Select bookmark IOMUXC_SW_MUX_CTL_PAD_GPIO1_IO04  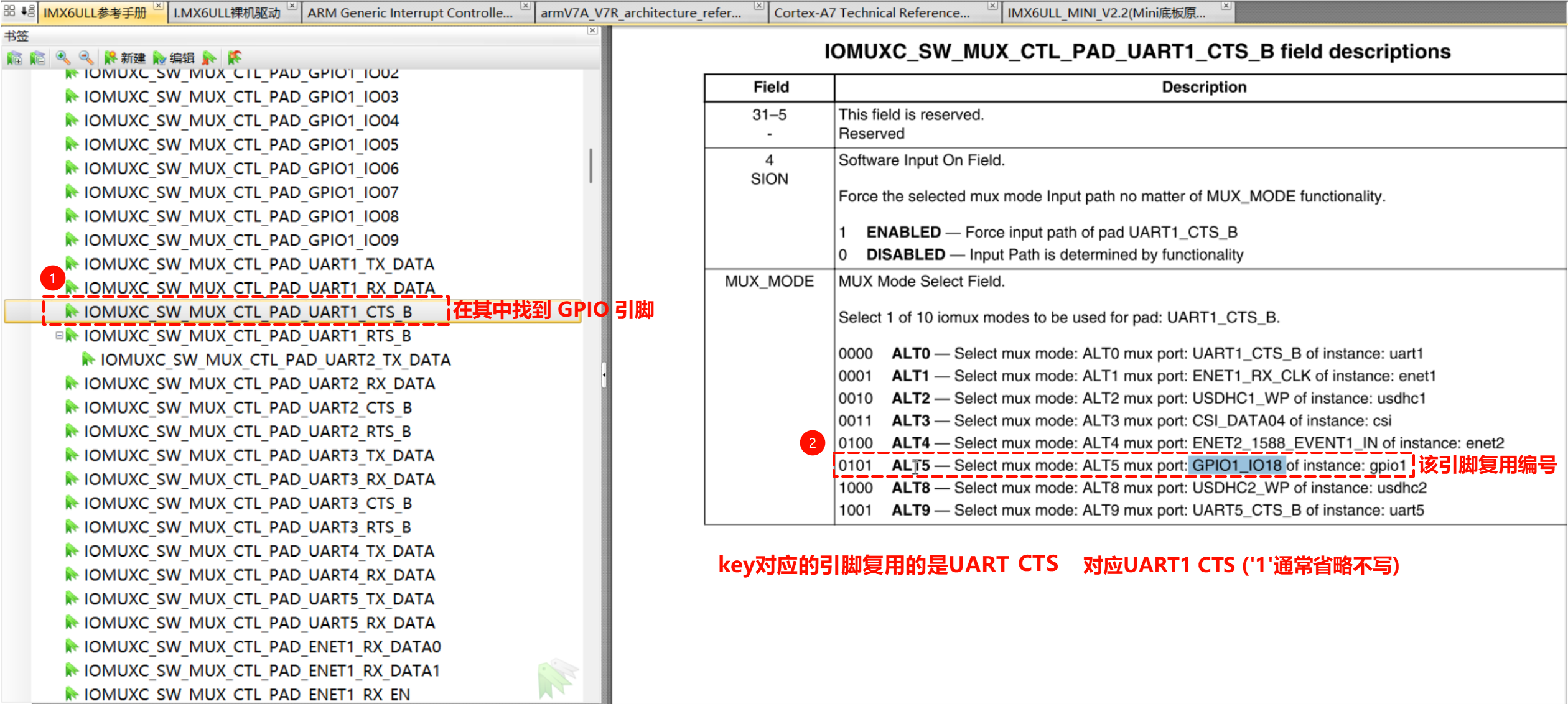[241, 121]
